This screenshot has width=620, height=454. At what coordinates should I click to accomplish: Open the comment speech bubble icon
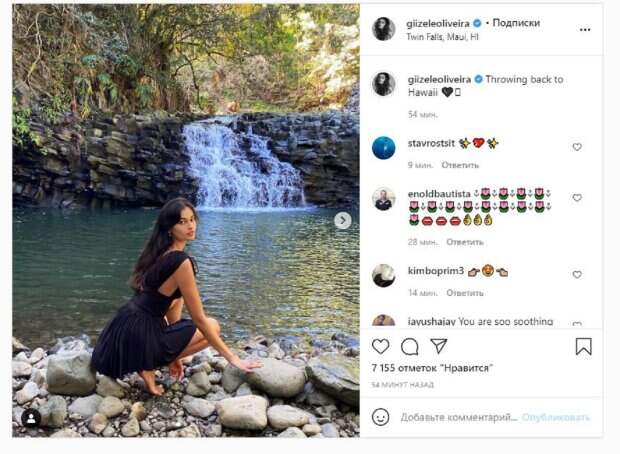pos(410,346)
